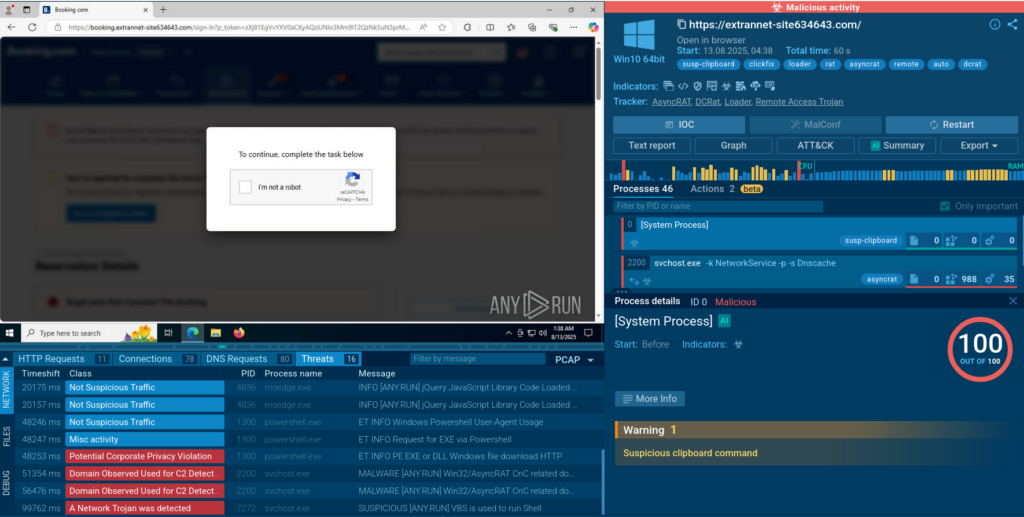Open the task info icon
This screenshot has height=517, width=1024.
(995, 24)
